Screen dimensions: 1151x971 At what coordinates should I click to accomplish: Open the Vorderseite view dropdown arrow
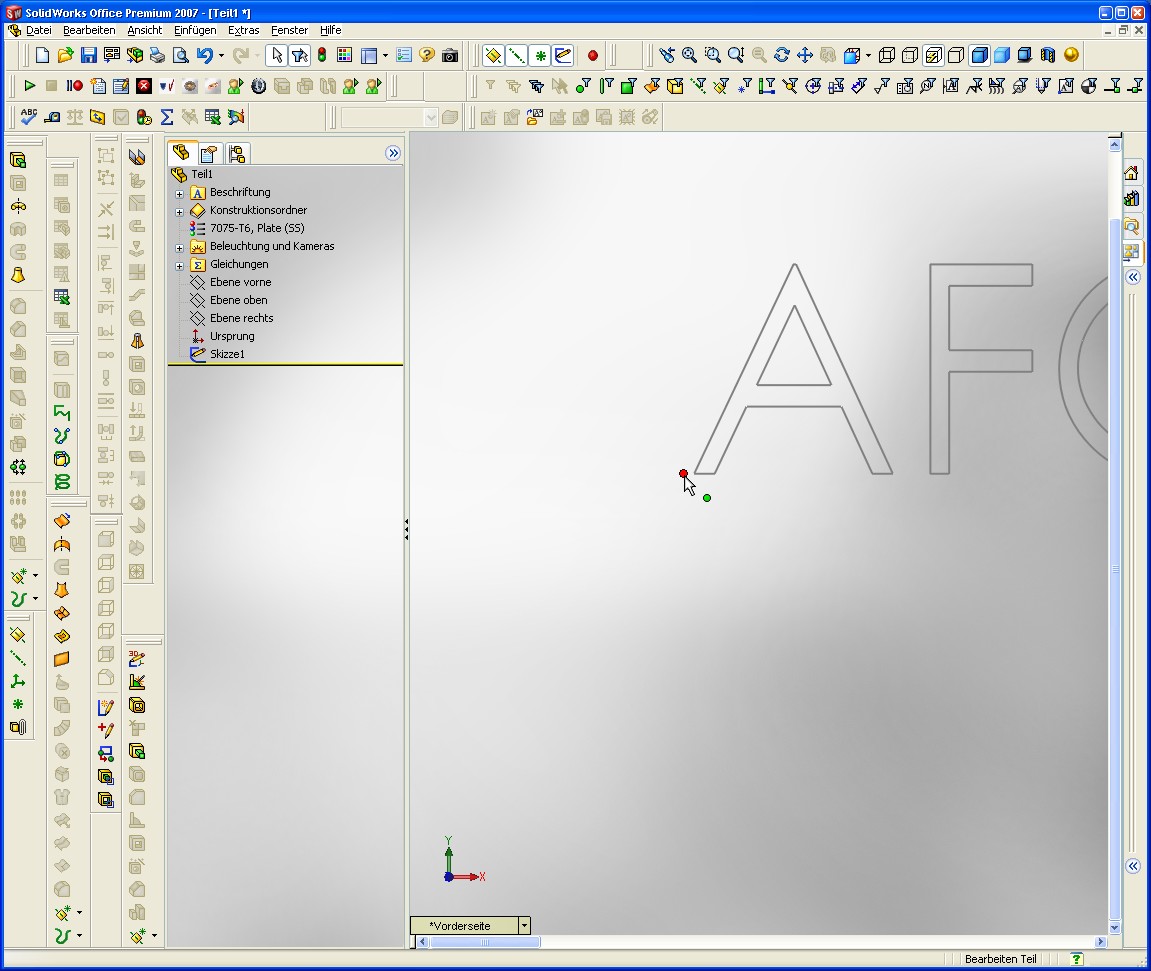(524, 926)
